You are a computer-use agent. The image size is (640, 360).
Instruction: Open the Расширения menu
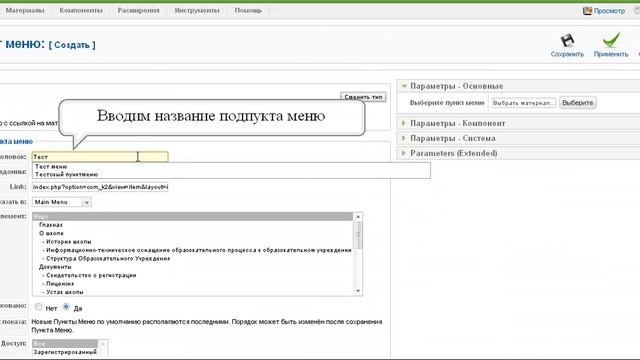[138, 10]
